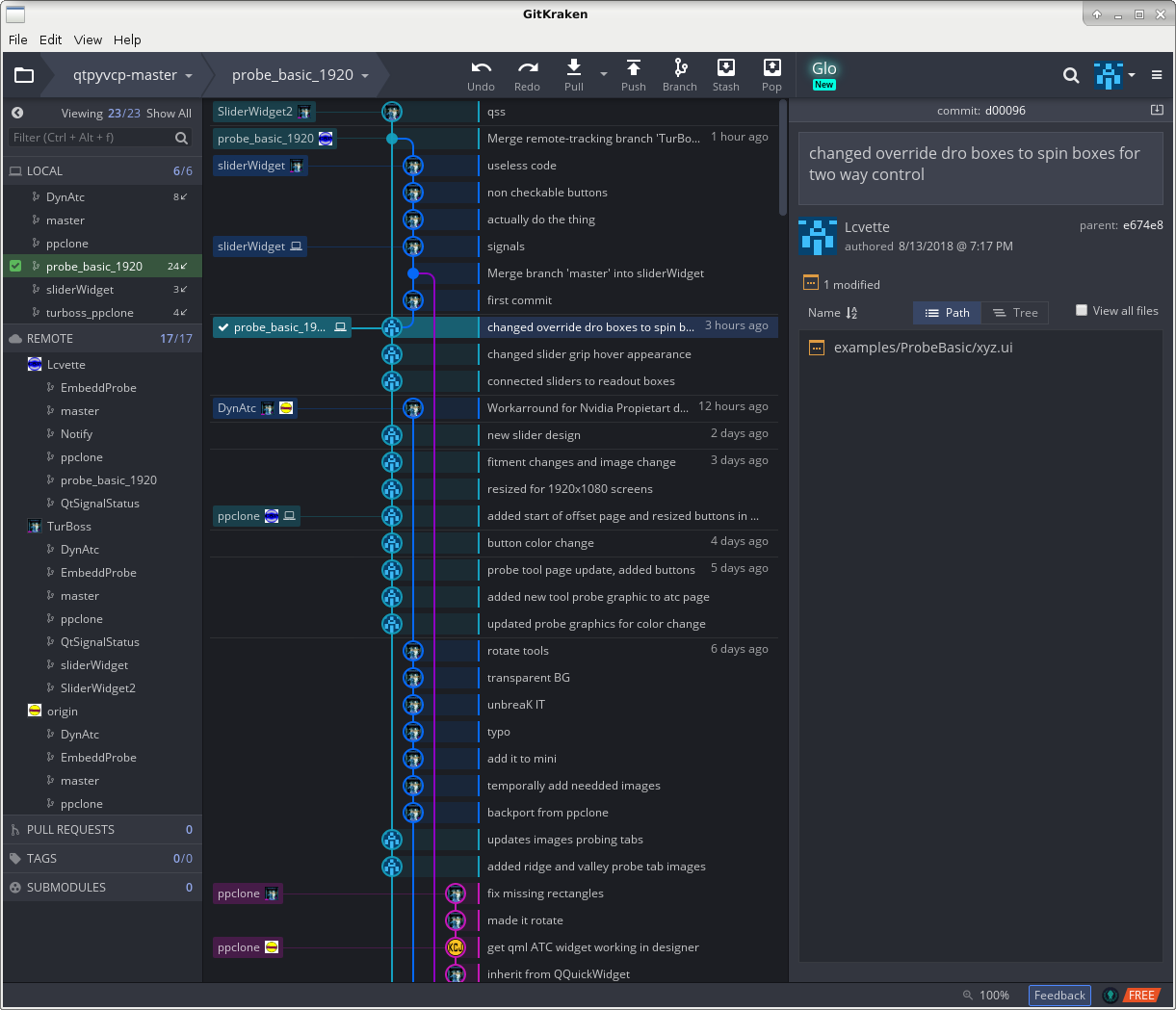The image size is (1176, 1010).
Task: Open the File menu
Action: (18, 39)
